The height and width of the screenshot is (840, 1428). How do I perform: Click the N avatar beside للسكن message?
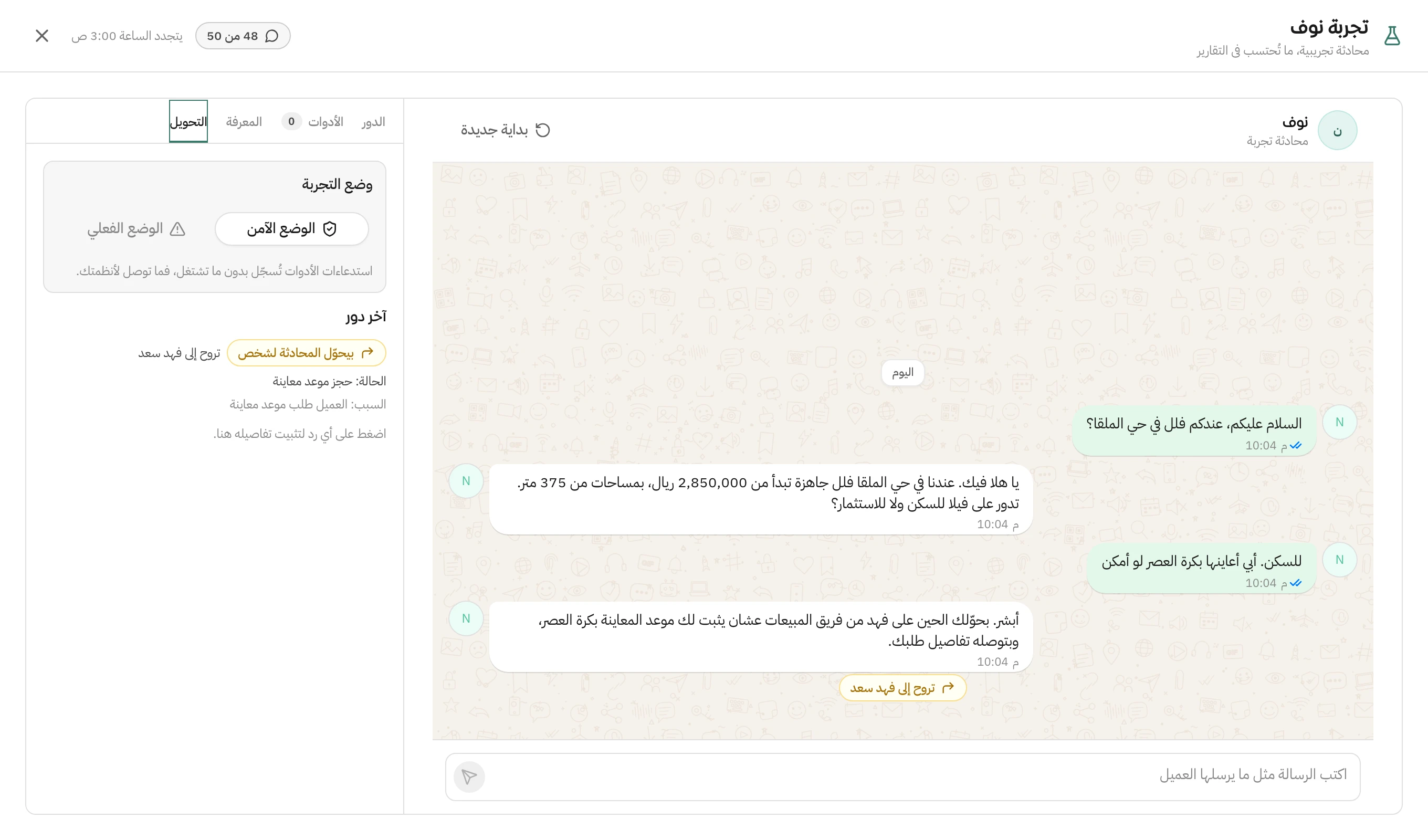coord(1340,560)
